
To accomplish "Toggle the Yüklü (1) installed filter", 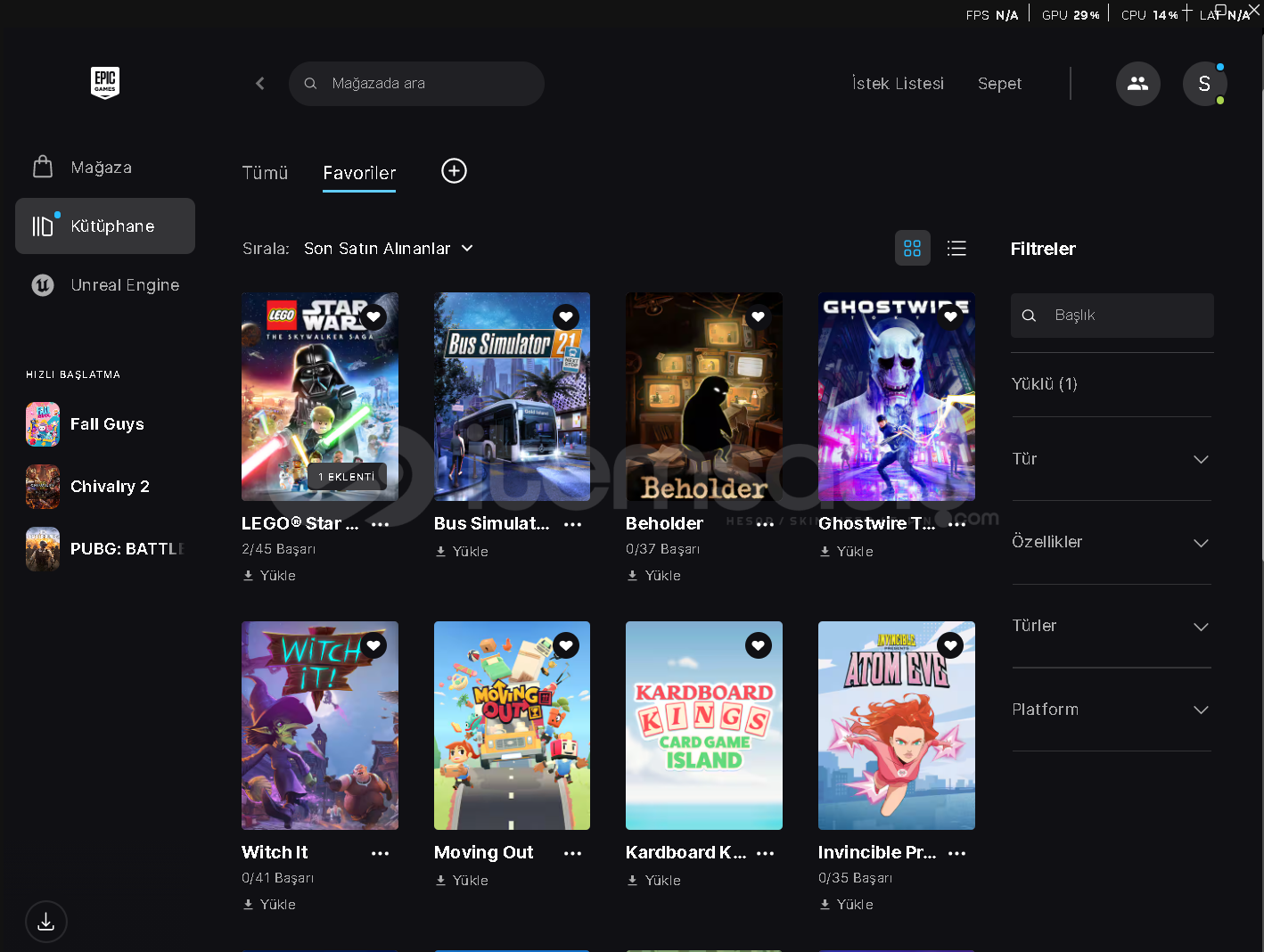I will click(x=1045, y=384).
